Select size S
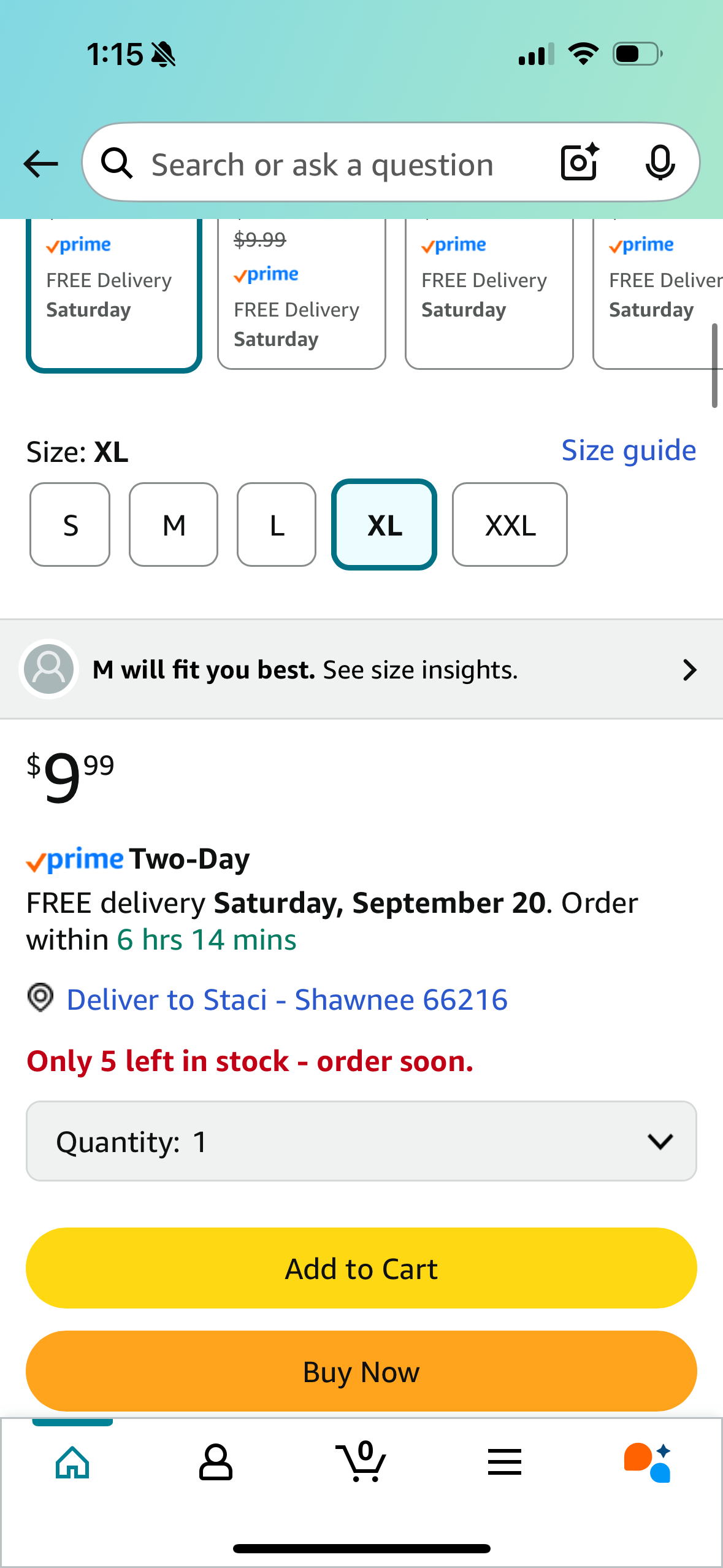 click(x=70, y=525)
